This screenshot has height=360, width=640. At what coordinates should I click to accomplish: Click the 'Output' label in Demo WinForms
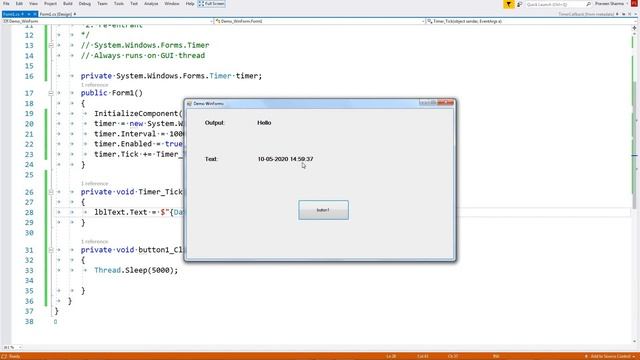(214, 122)
